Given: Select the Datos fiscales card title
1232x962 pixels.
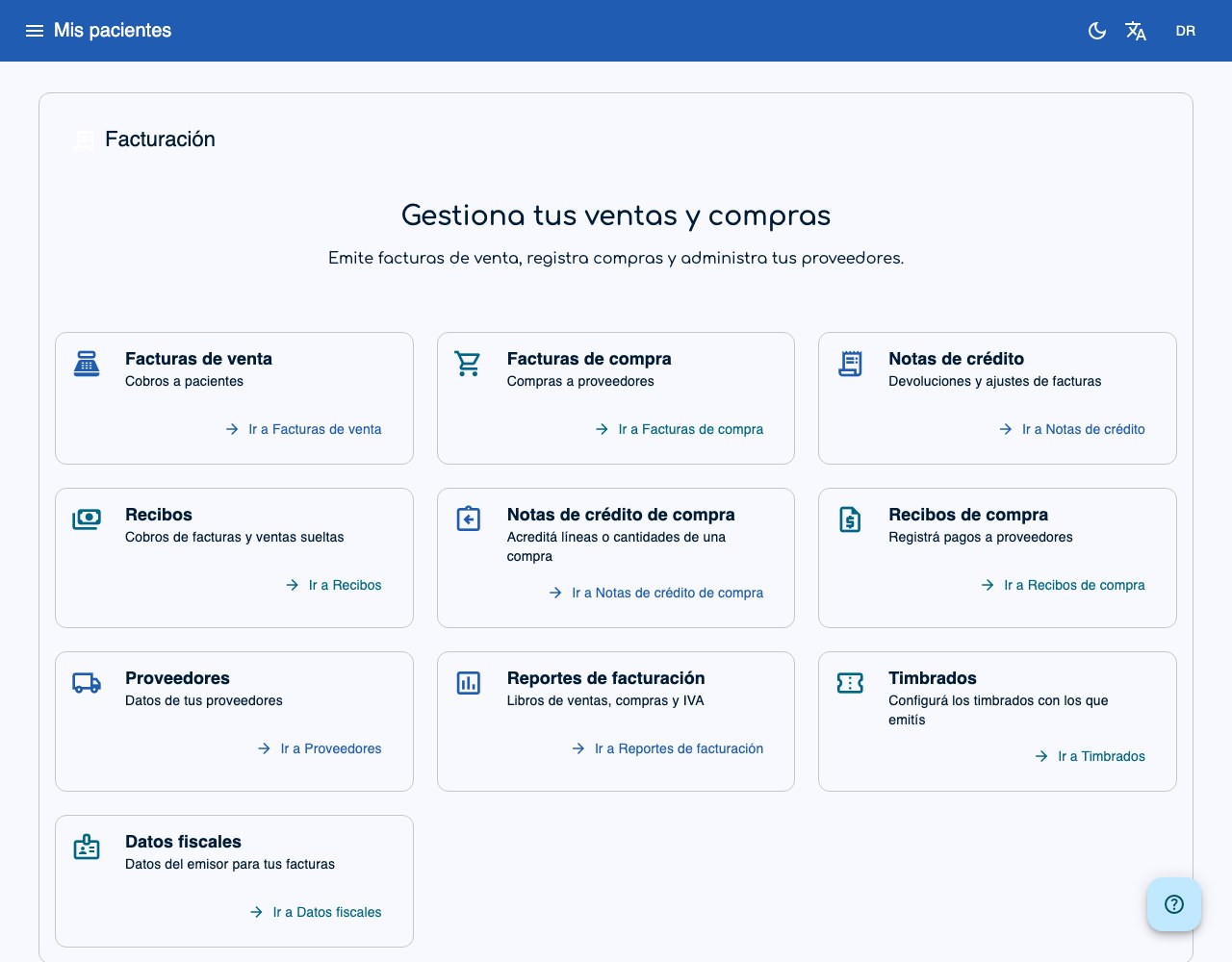Looking at the screenshot, I should tap(183, 842).
